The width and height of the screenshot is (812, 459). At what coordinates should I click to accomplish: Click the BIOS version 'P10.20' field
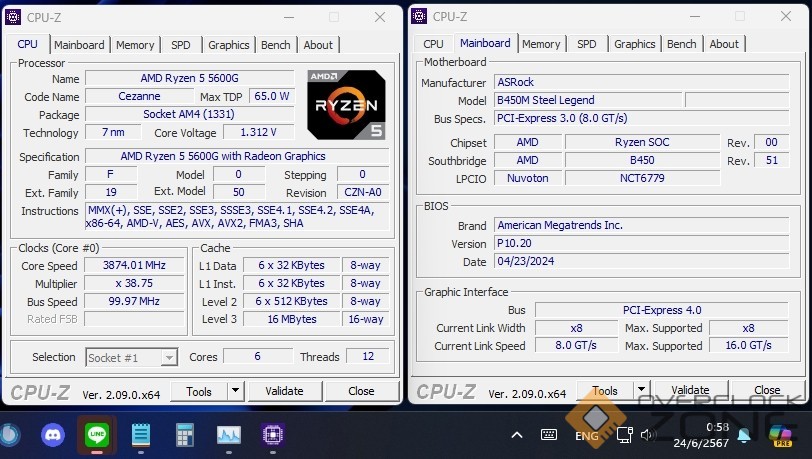pyautogui.click(x=641, y=243)
